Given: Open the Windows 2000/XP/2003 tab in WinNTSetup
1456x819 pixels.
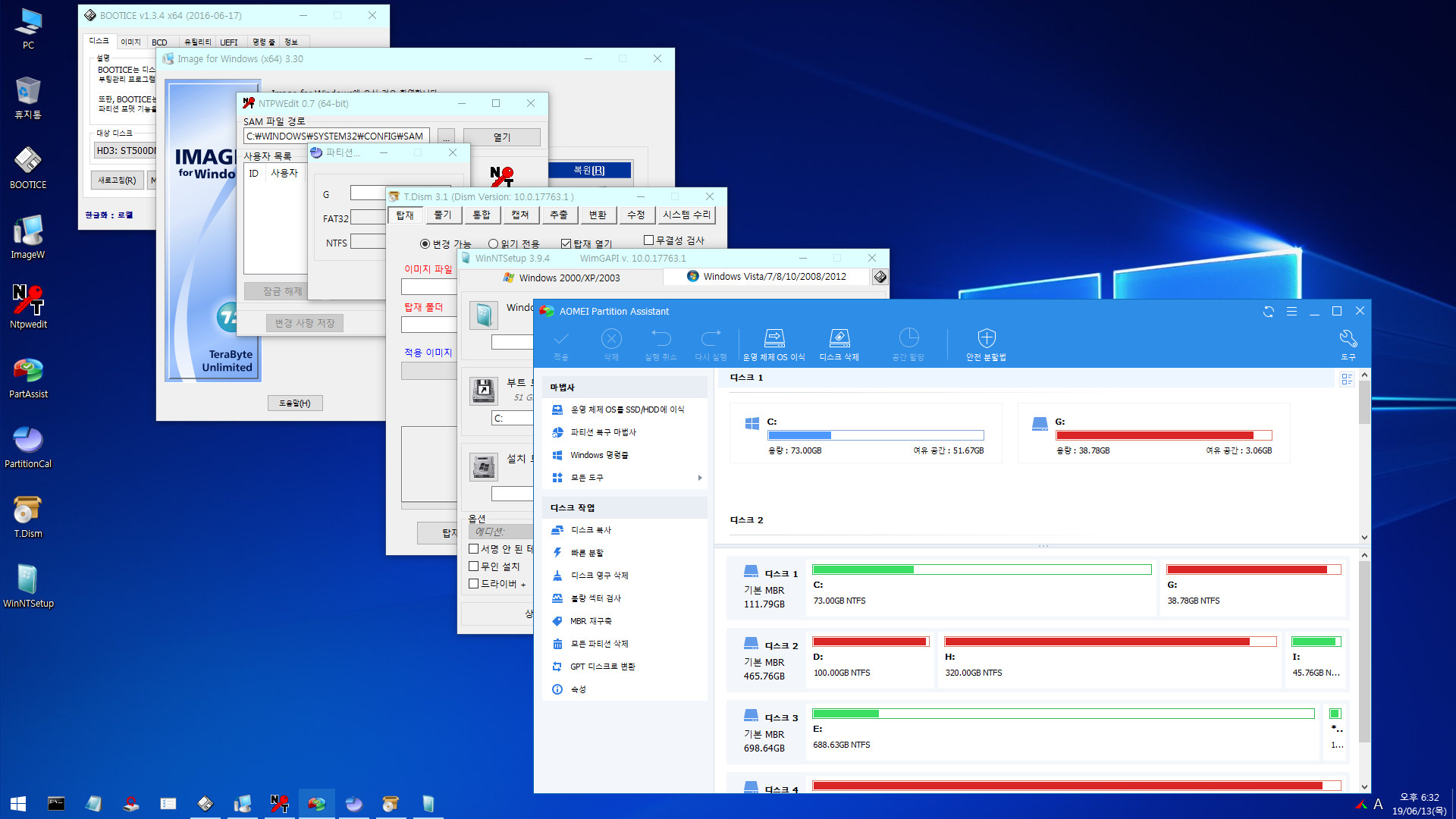Looking at the screenshot, I should pyautogui.click(x=561, y=278).
